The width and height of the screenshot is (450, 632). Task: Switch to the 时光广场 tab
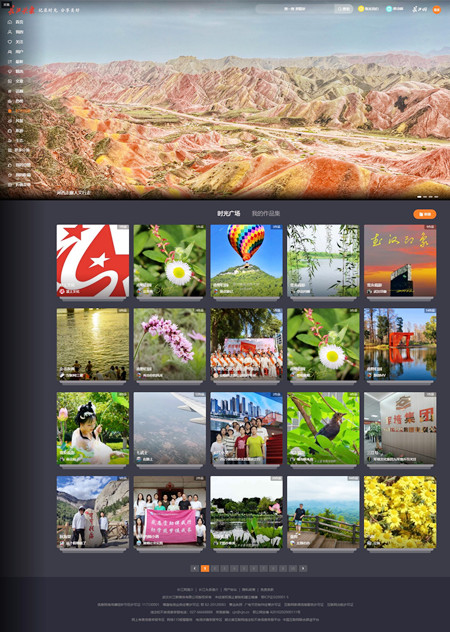pos(229,213)
